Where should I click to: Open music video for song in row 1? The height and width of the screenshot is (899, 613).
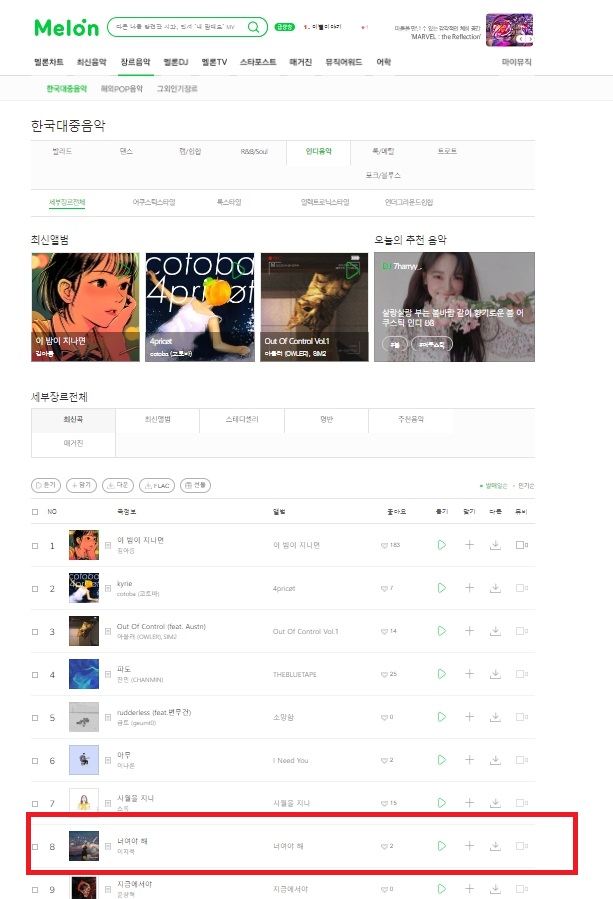tap(521, 545)
